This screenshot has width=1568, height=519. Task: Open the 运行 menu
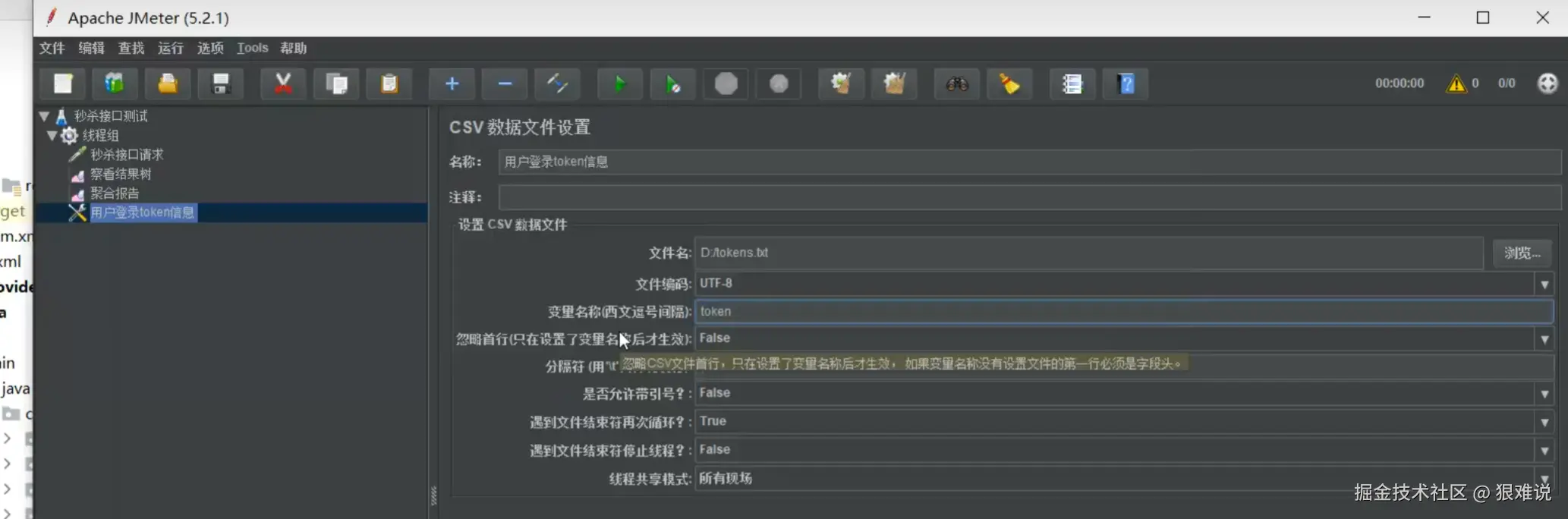(171, 48)
